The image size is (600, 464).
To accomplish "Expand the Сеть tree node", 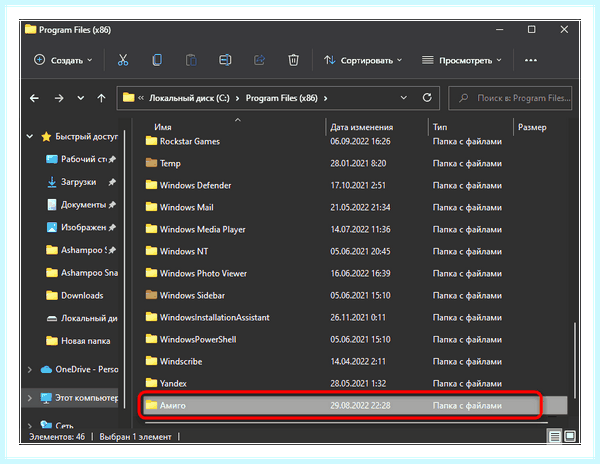I will click(x=29, y=425).
